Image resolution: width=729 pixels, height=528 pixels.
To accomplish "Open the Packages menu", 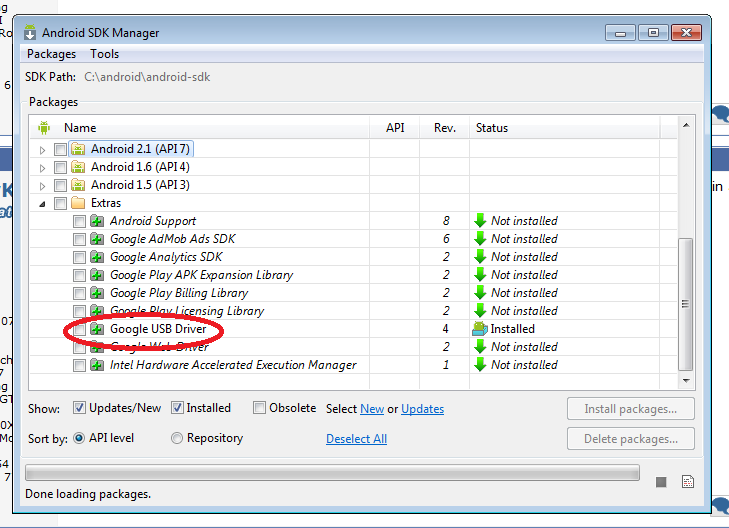I will pos(51,54).
